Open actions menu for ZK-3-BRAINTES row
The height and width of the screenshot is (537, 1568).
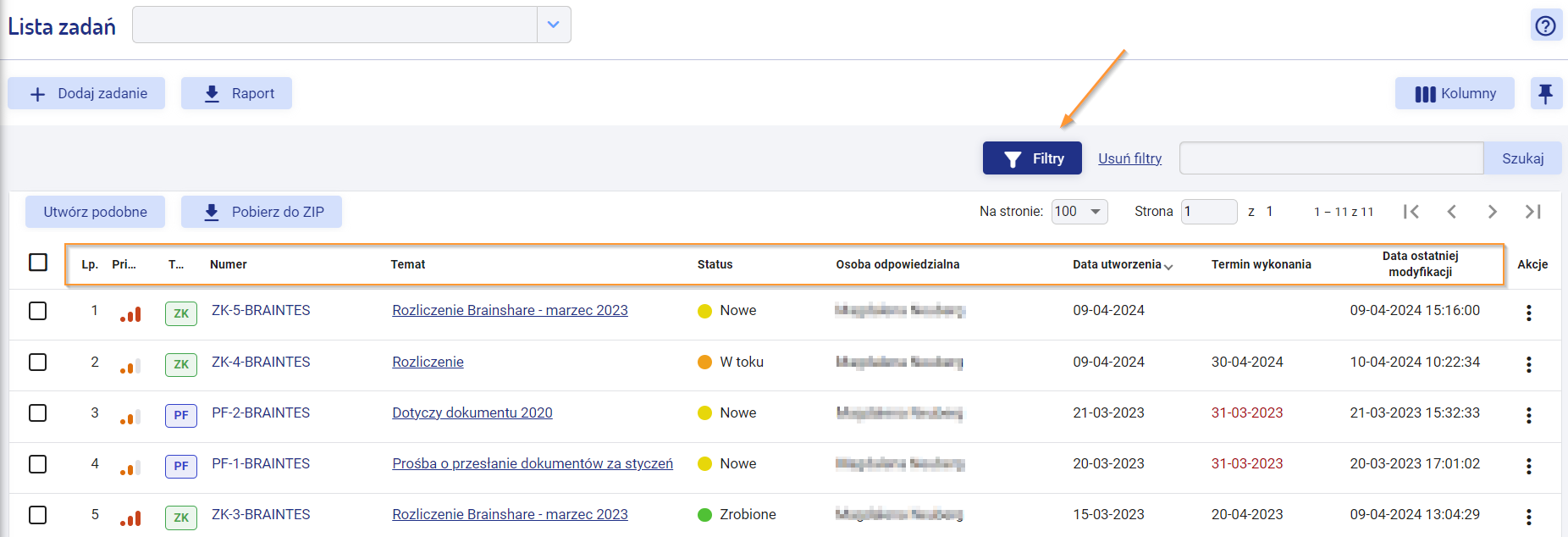pyautogui.click(x=1529, y=517)
